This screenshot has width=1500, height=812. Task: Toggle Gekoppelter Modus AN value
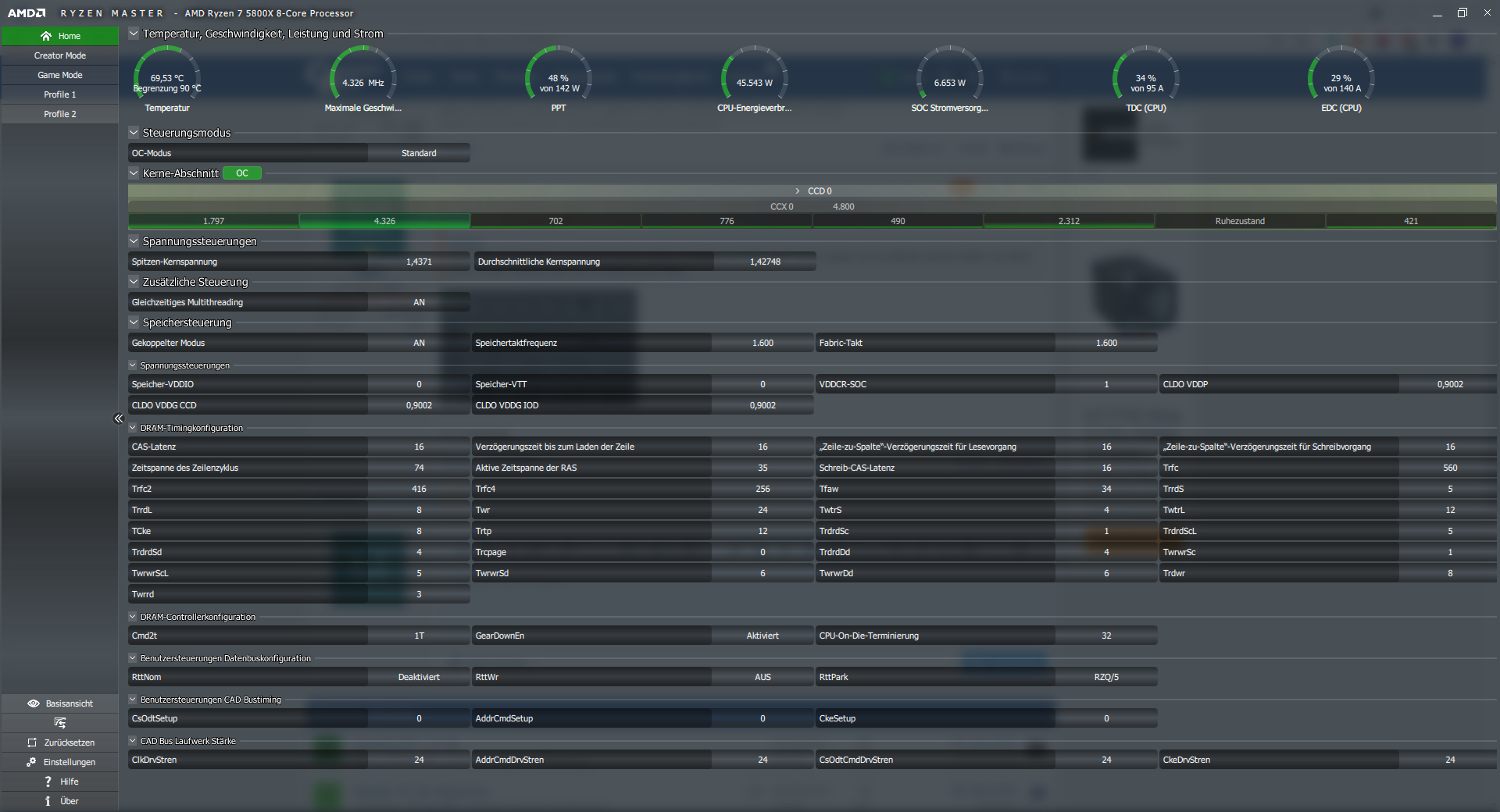click(x=419, y=343)
